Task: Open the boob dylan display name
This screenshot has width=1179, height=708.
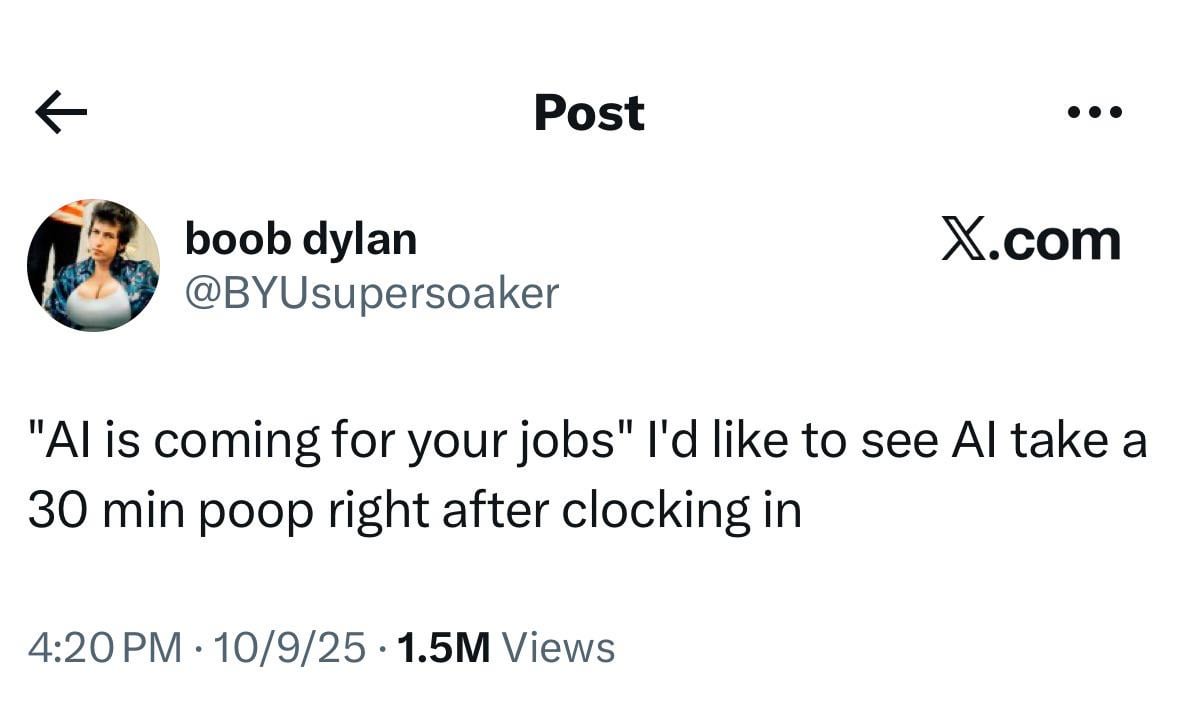Action: (301, 239)
